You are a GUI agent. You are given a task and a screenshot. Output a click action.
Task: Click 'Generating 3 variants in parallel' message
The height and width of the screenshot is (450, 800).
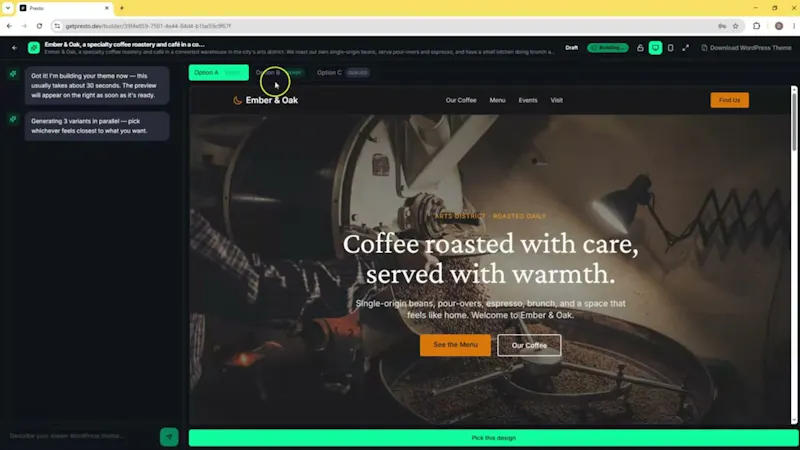pyautogui.click(x=97, y=126)
